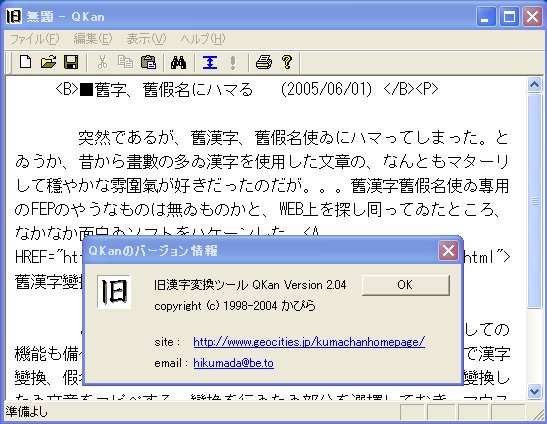The width and height of the screenshot is (547, 424).
Task: Close the QKan version info dialog
Action: click(448, 250)
